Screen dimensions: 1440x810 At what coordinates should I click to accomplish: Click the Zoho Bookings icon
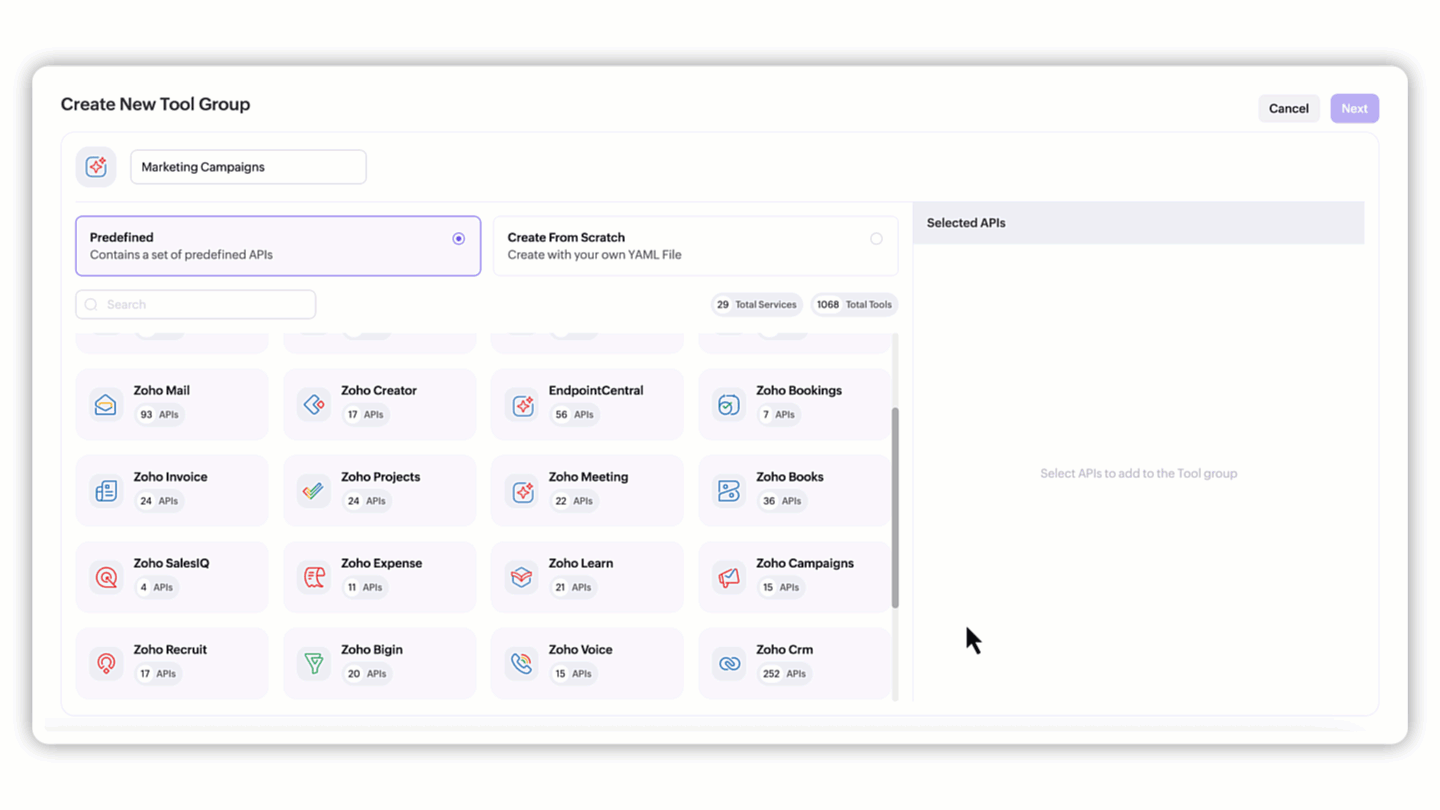pos(729,405)
